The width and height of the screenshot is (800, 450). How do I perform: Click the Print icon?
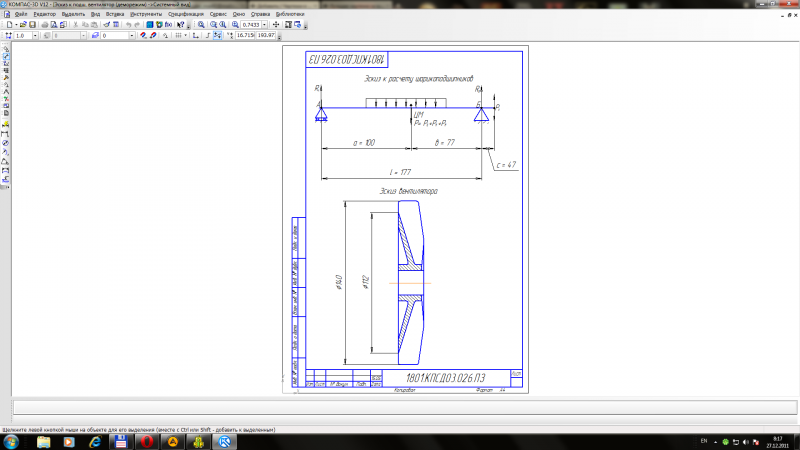tap(47, 24)
